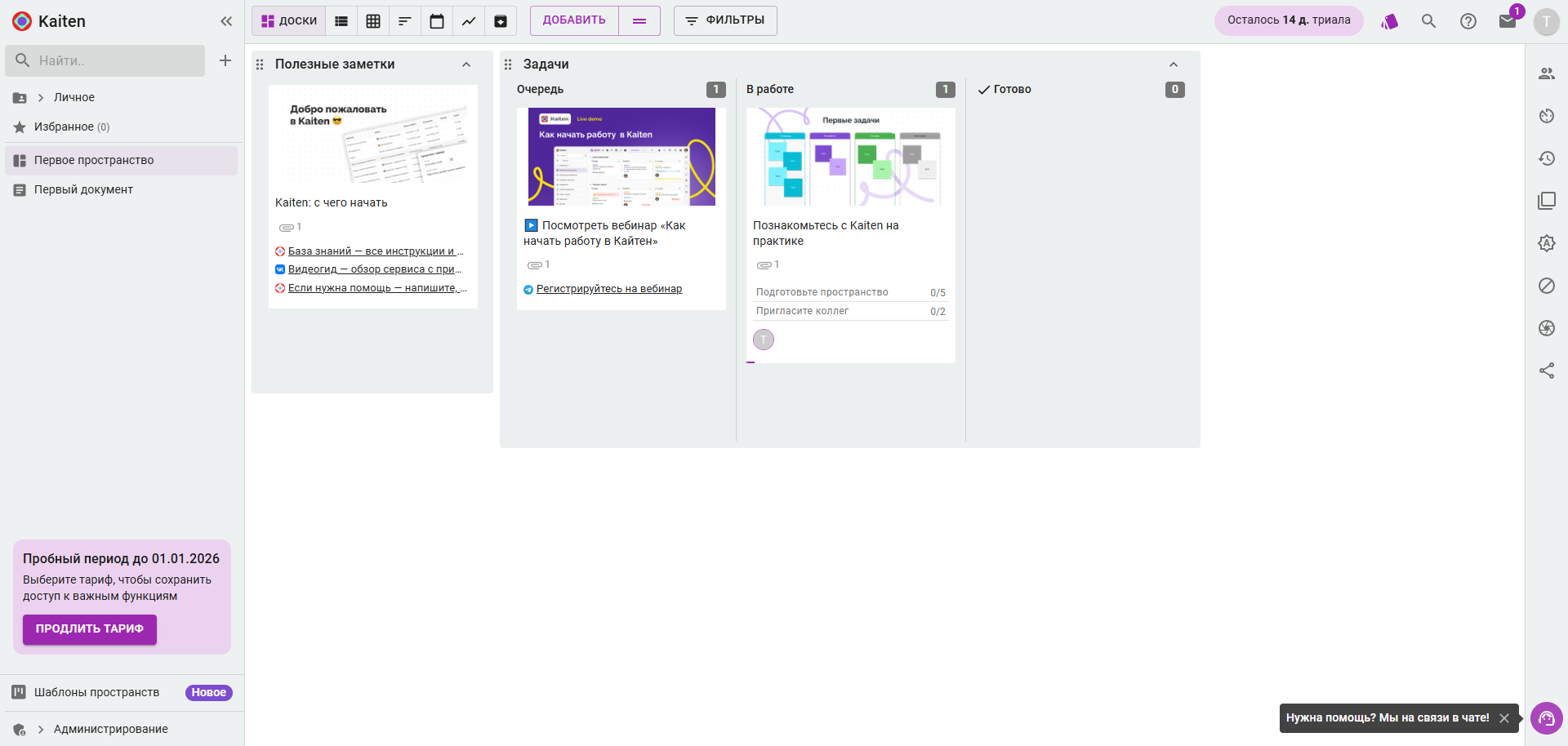The width and height of the screenshot is (1568, 746).
Task: Open the reports chart view
Action: pyautogui.click(x=469, y=21)
